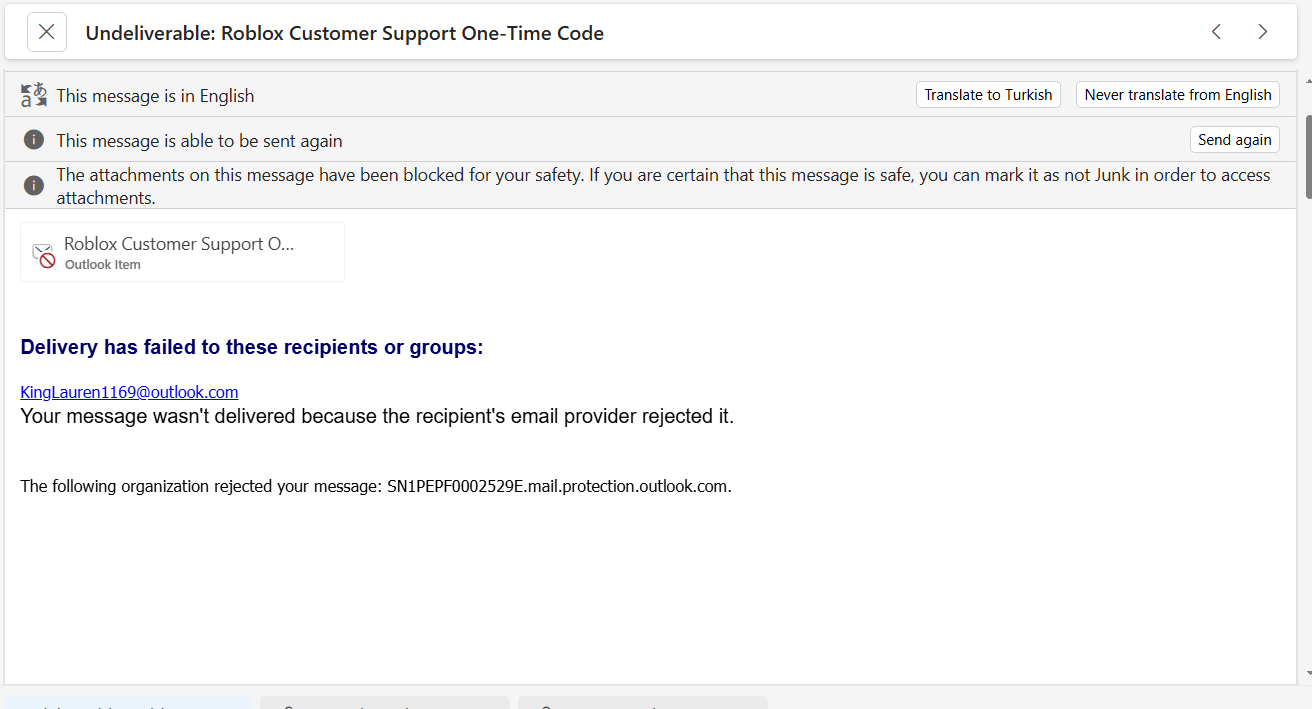Click the scrollbar up arrow
The image size is (1312, 709).
(1308, 79)
